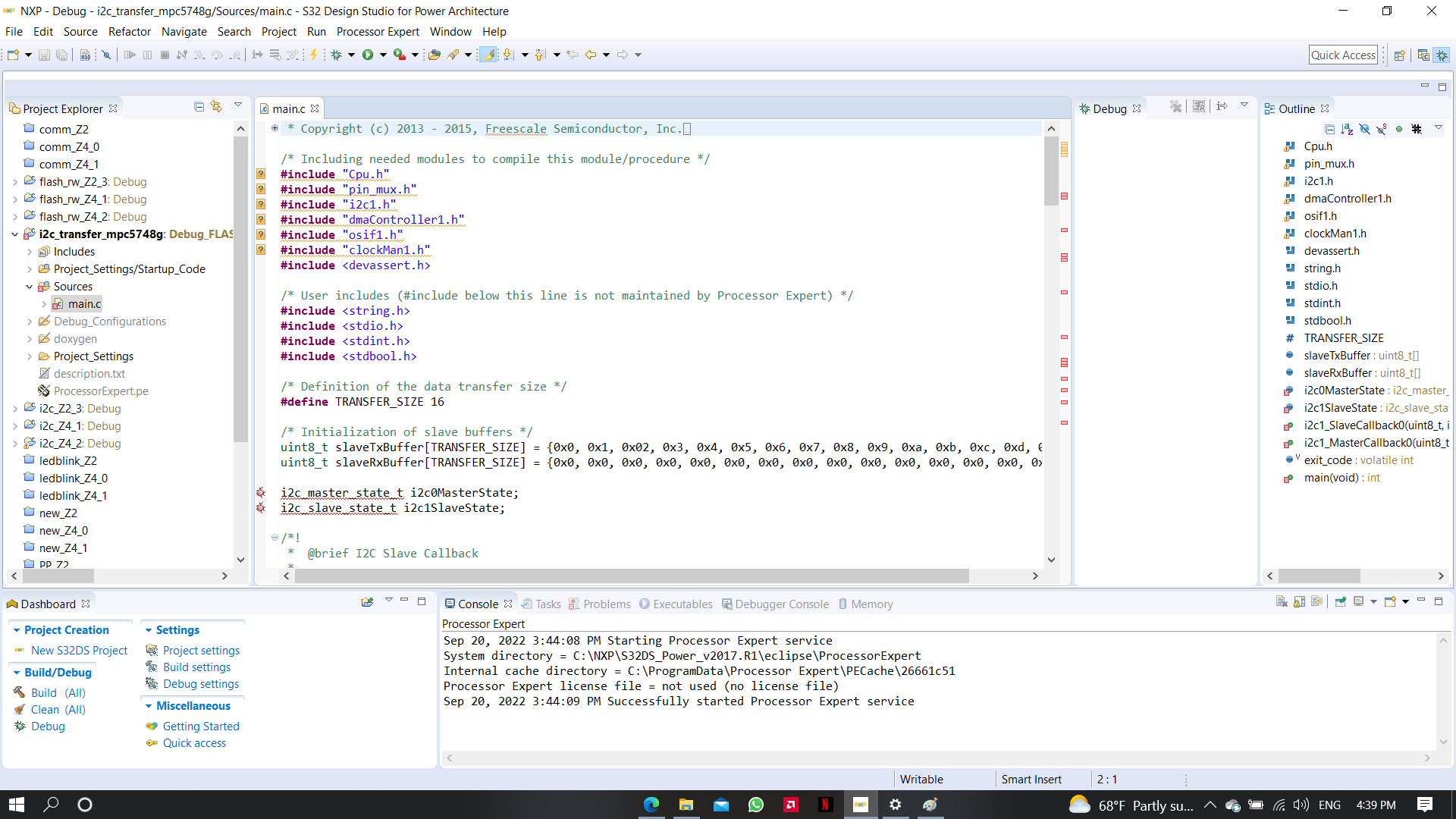The height and width of the screenshot is (819, 1456).
Task: Open the Processor Expert menu
Action: pyautogui.click(x=378, y=31)
